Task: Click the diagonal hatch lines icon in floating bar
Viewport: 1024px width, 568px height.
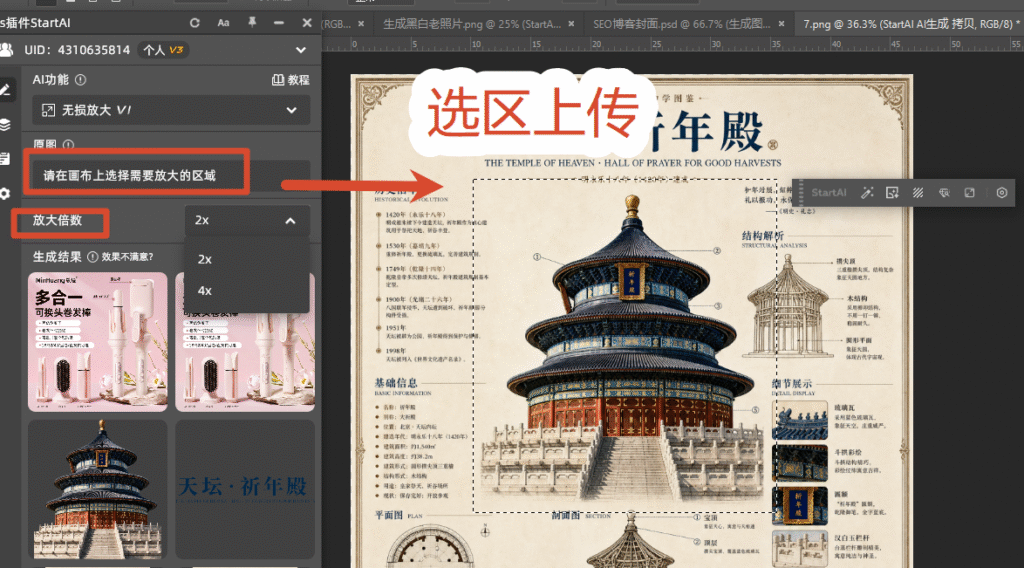Action: [918, 193]
